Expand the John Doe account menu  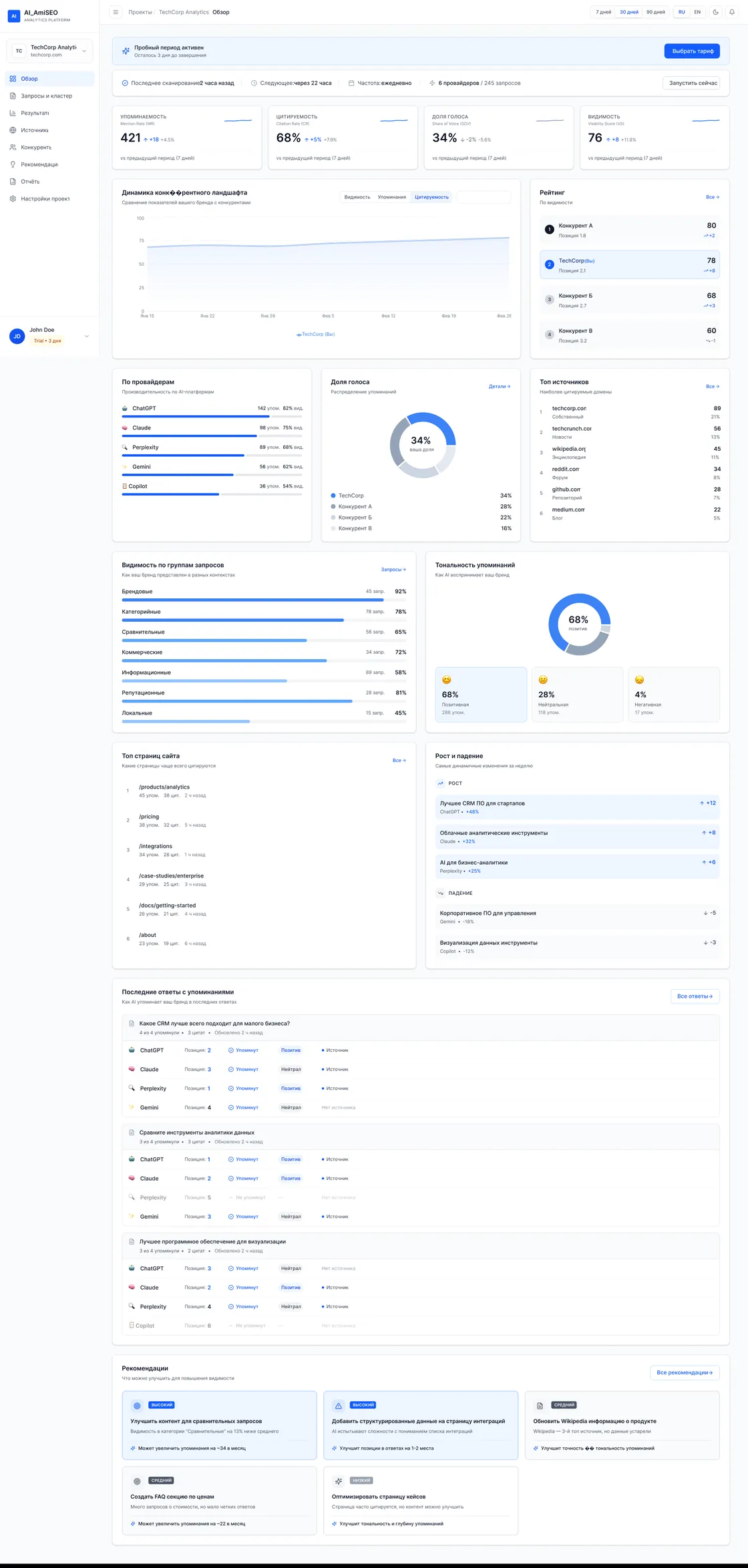click(50, 336)
